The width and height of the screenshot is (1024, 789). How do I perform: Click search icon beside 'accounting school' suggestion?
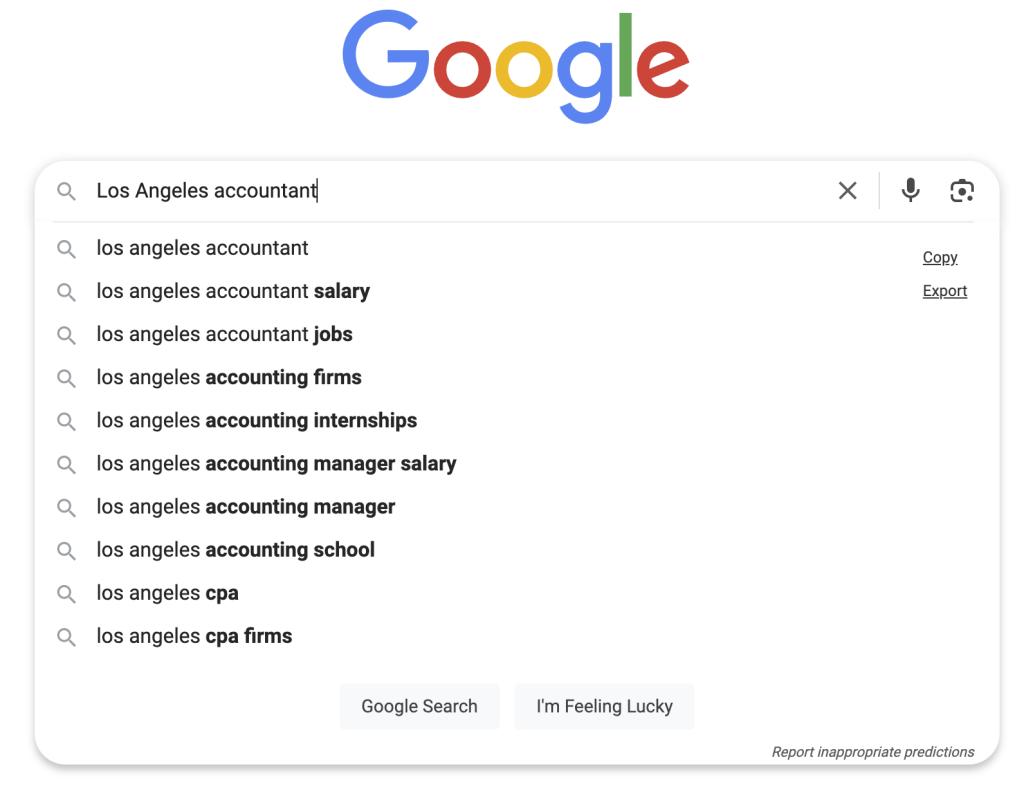(66, 551)
